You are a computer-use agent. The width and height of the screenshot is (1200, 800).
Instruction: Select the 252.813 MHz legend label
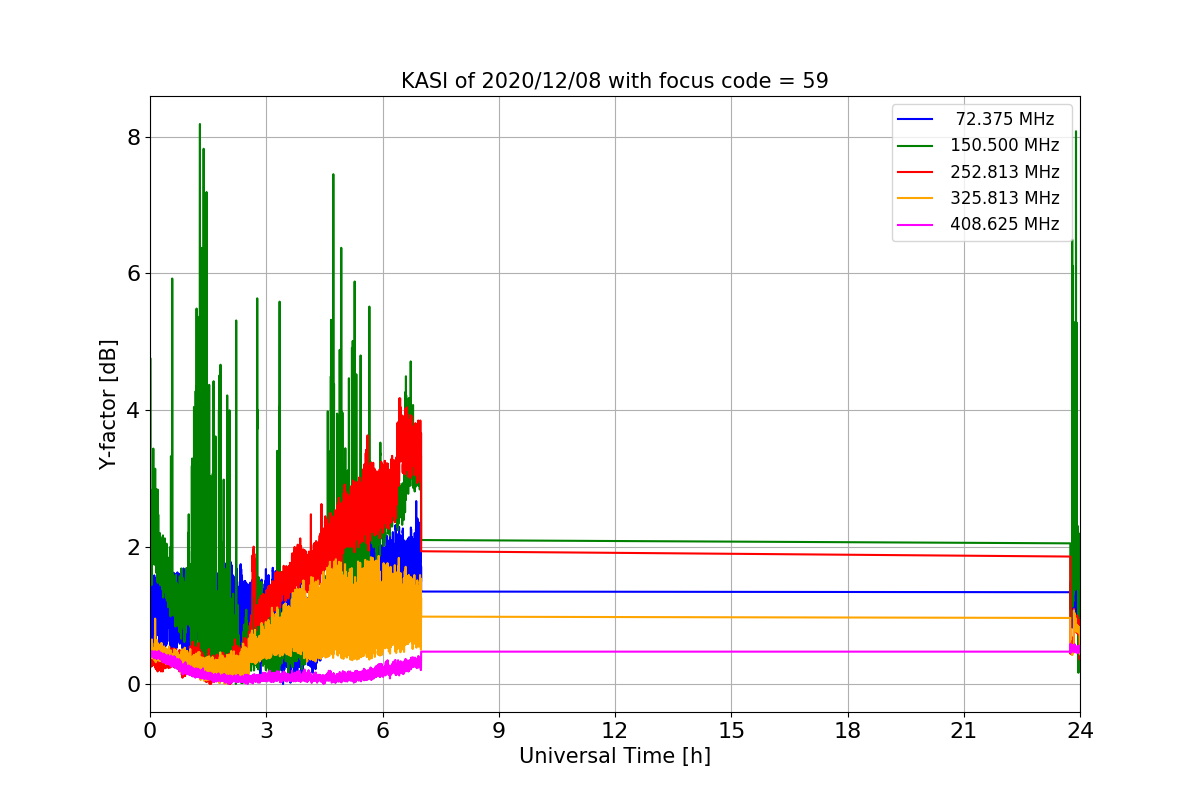1005,172
